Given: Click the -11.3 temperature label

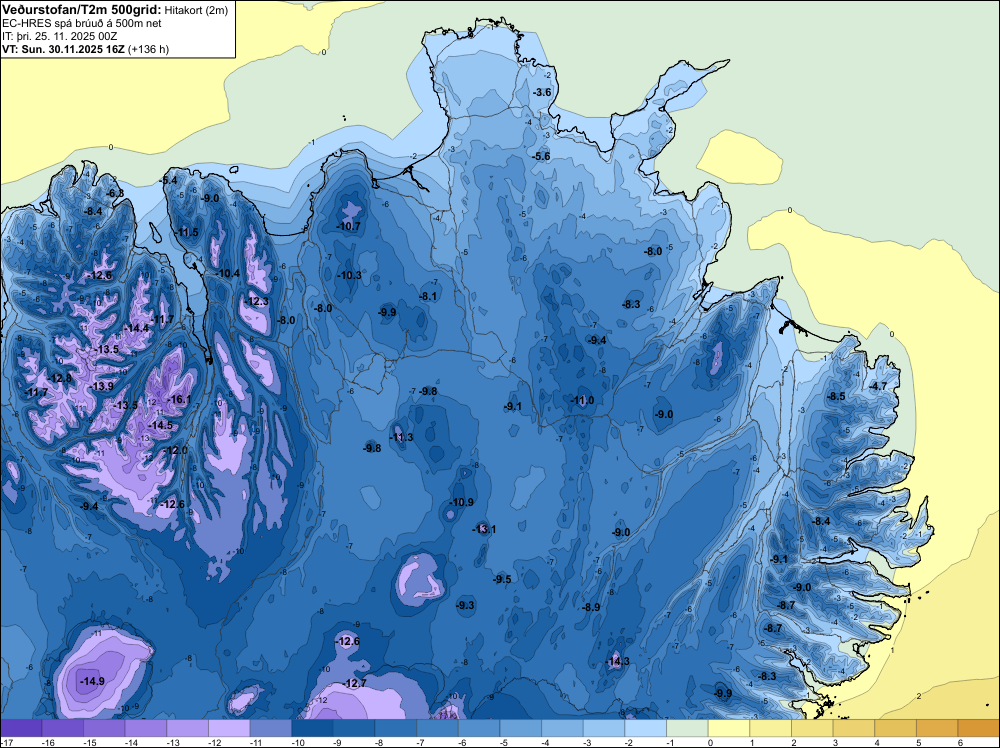Looking at the screenshot, I should [401, 437].
